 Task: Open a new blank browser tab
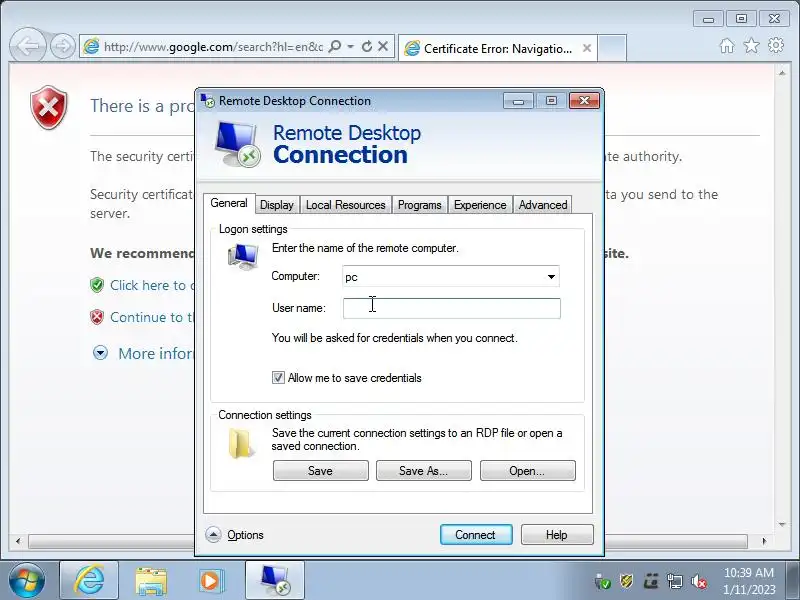612,48
